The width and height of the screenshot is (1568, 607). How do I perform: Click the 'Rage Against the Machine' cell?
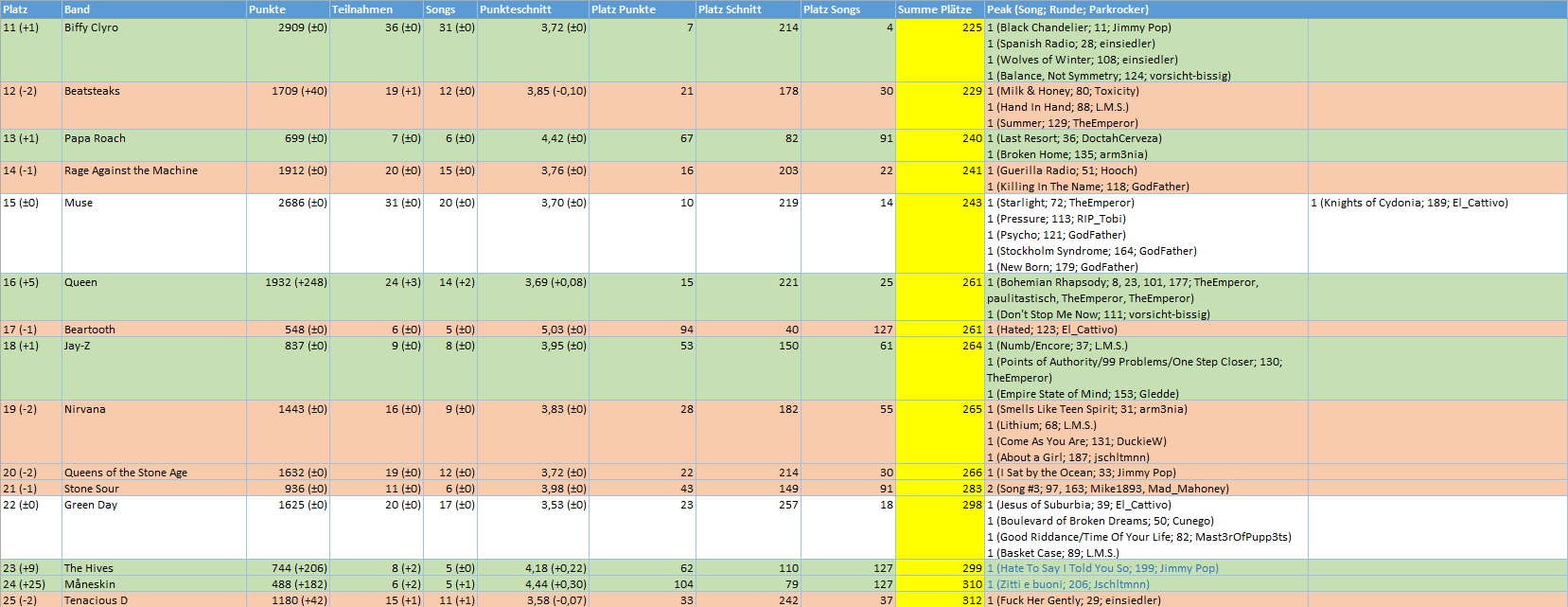tap(154, 179)
